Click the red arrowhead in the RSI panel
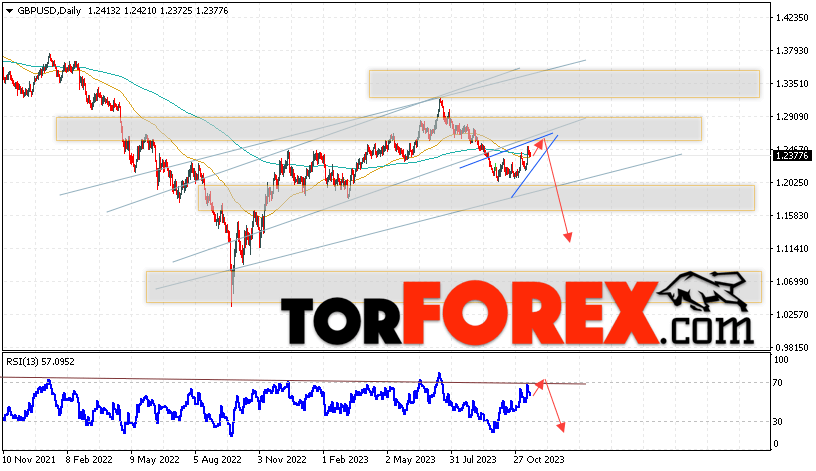This screenshot has width=816, height=471. pyautogui.click(x=560, y=427)
